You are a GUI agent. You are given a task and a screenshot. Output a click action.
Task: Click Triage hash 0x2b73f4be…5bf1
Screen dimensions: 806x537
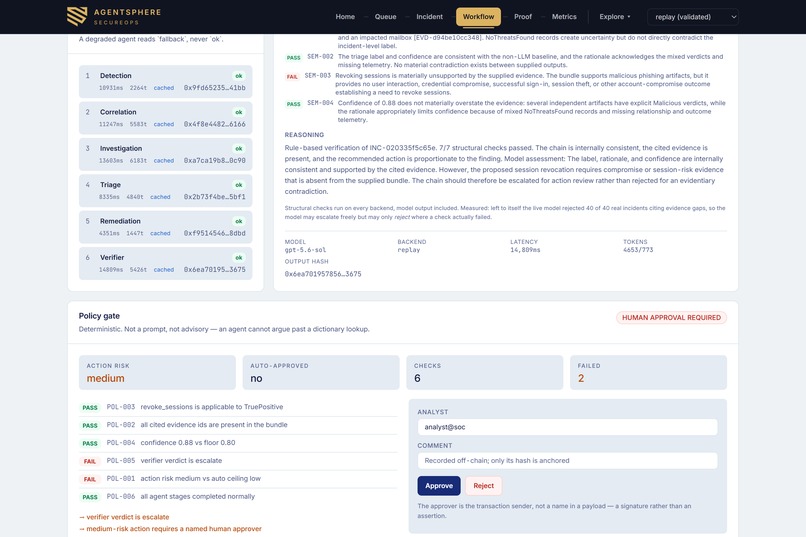coord(214,197)
